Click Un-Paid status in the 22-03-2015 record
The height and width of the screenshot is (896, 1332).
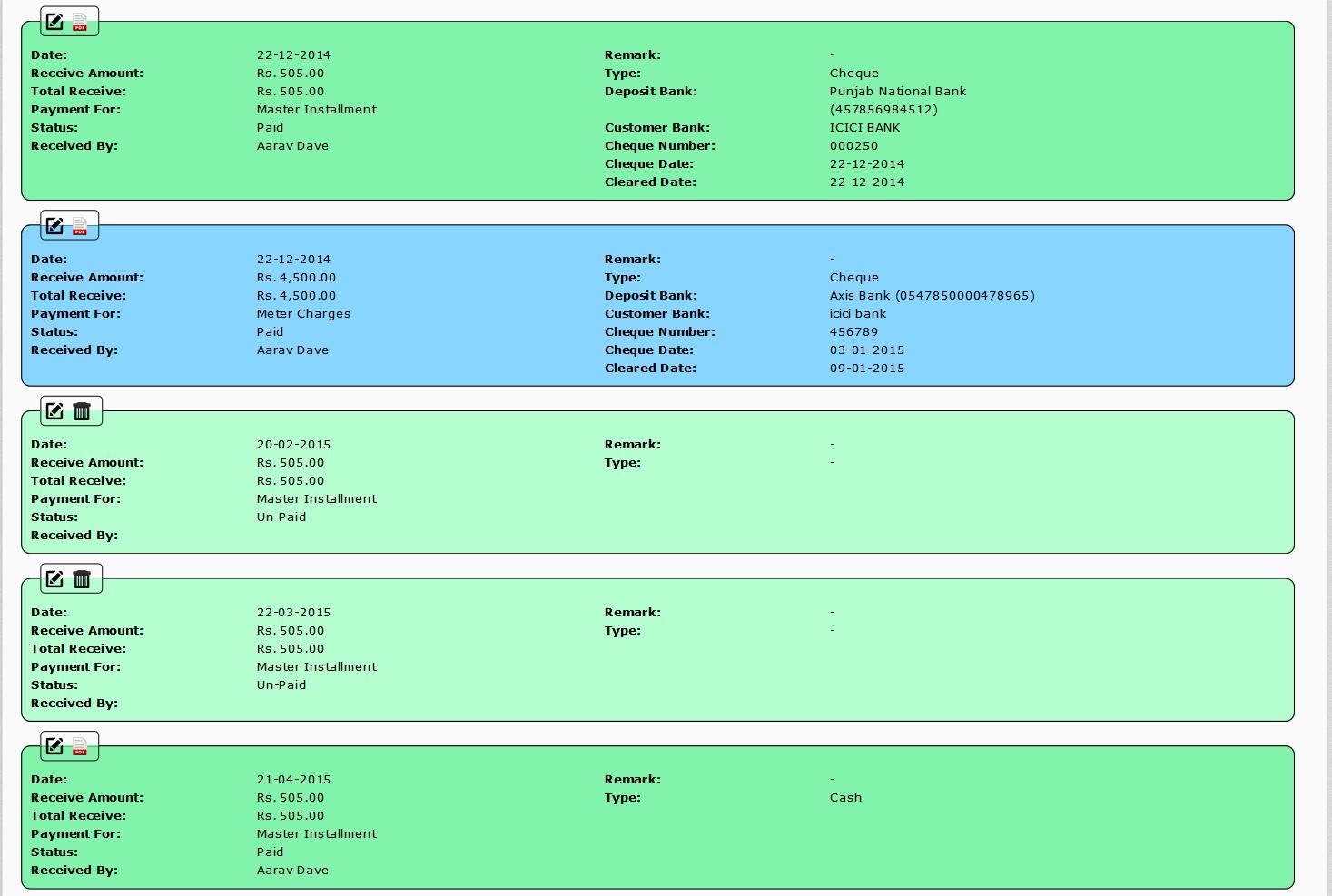coord(281,685)
